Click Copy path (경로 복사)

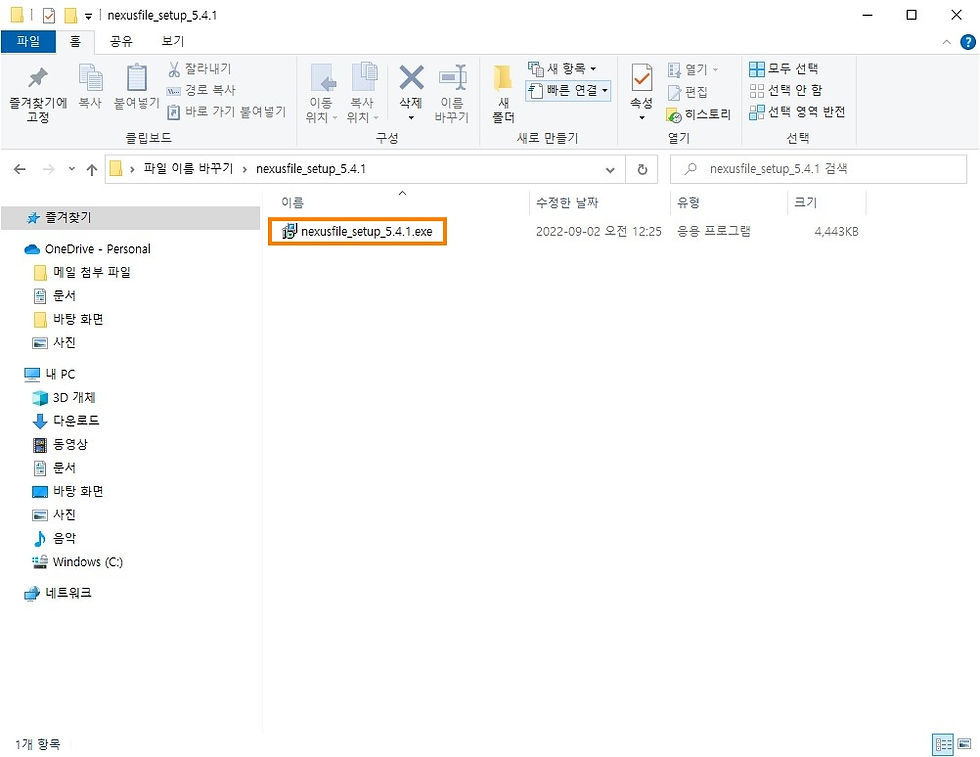201,90
